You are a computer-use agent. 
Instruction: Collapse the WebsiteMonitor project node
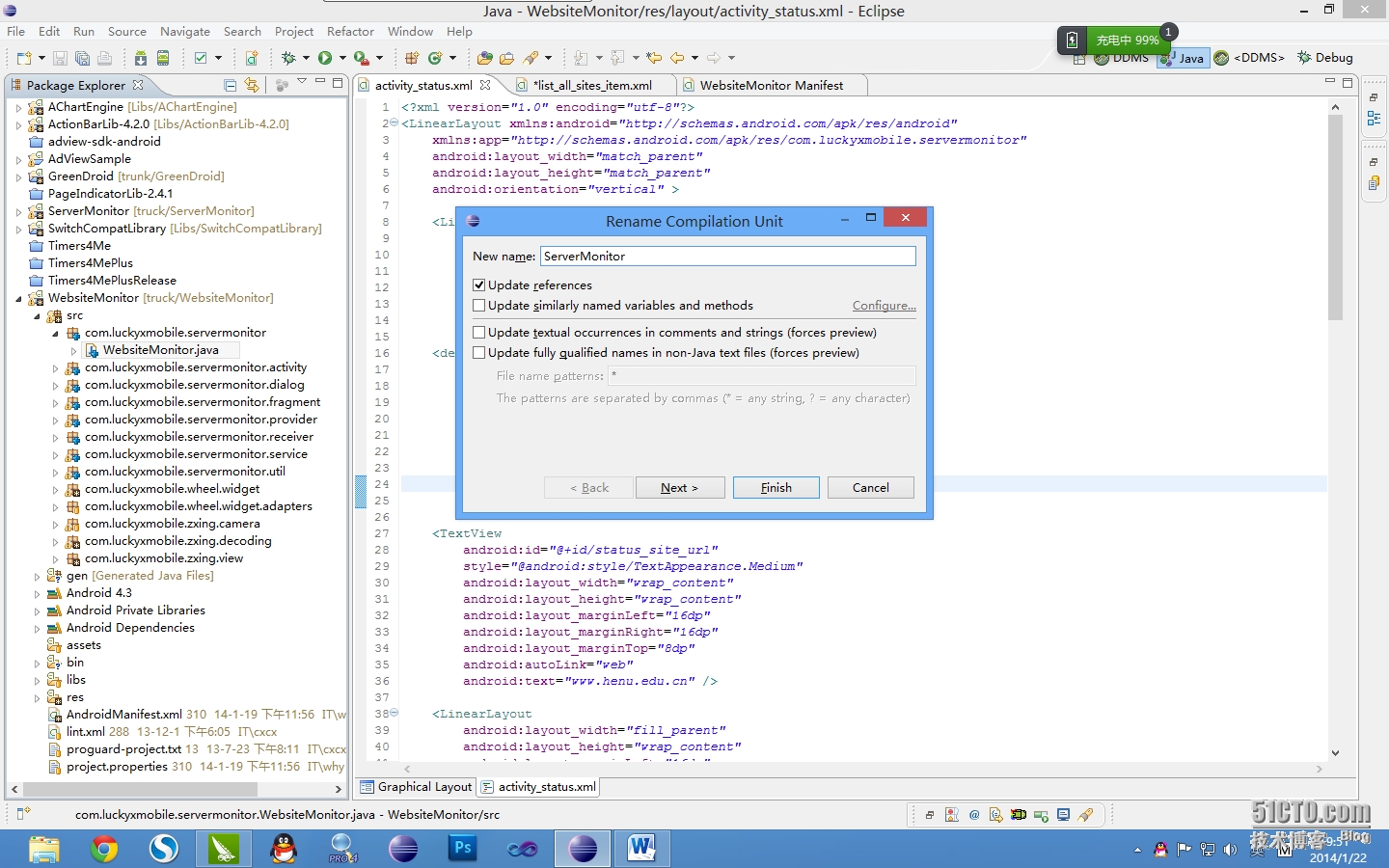tap(18, 298)
